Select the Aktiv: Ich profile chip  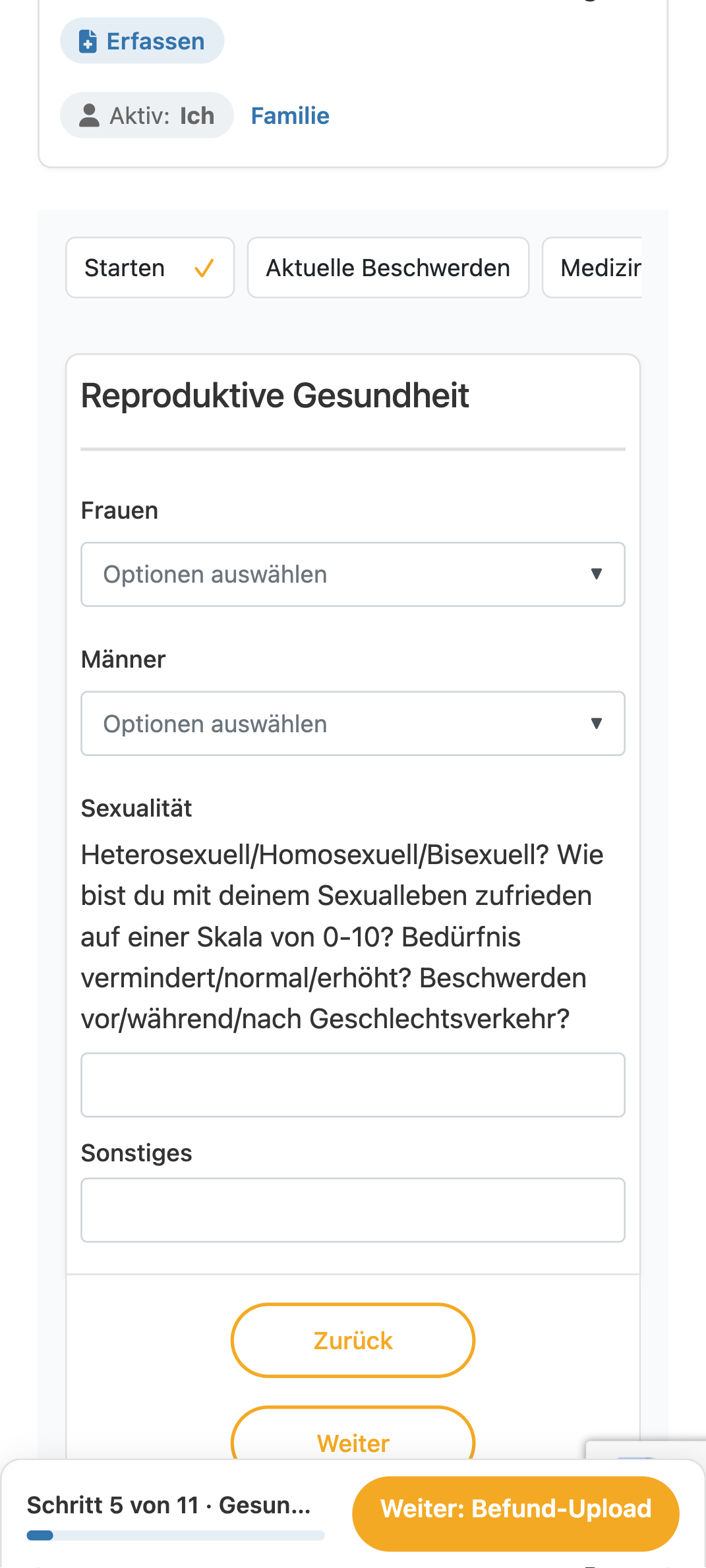pos(146,115)
